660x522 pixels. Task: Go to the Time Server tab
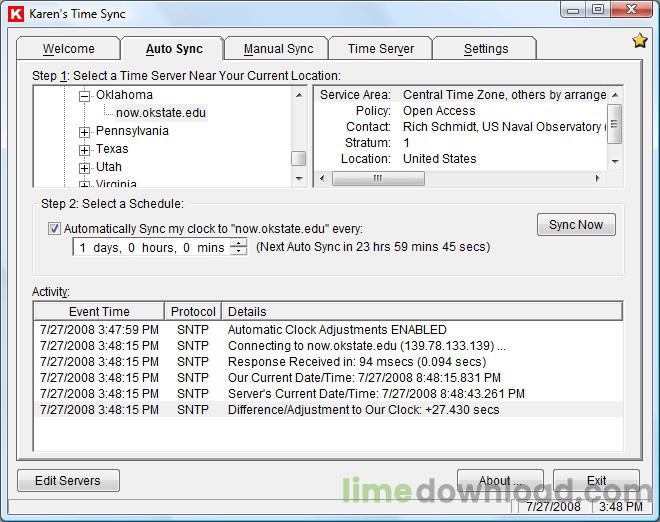(x=381, y=49)
